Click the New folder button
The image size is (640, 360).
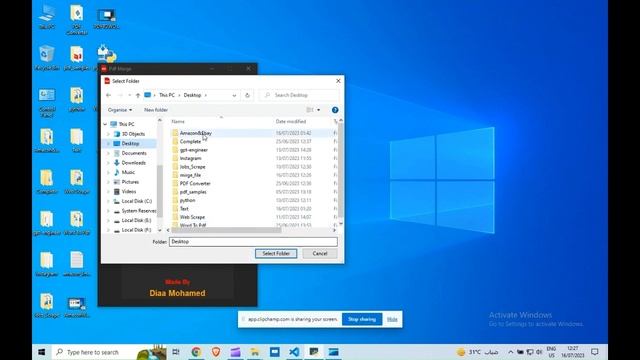156,110
